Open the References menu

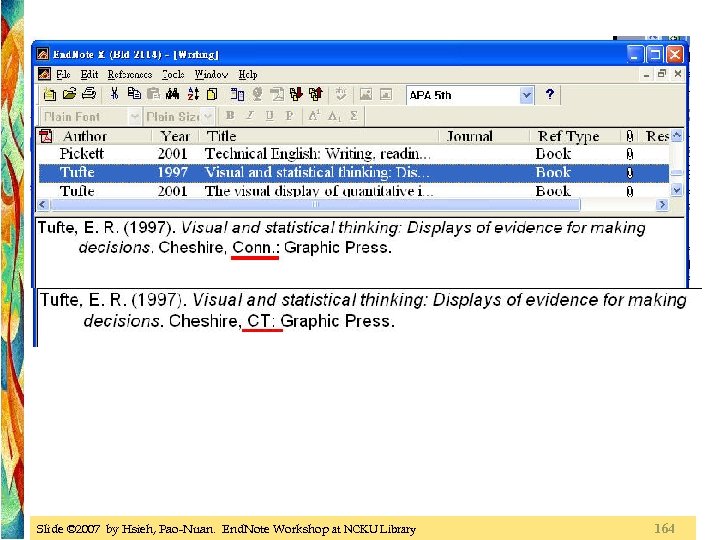coord(129,74)
